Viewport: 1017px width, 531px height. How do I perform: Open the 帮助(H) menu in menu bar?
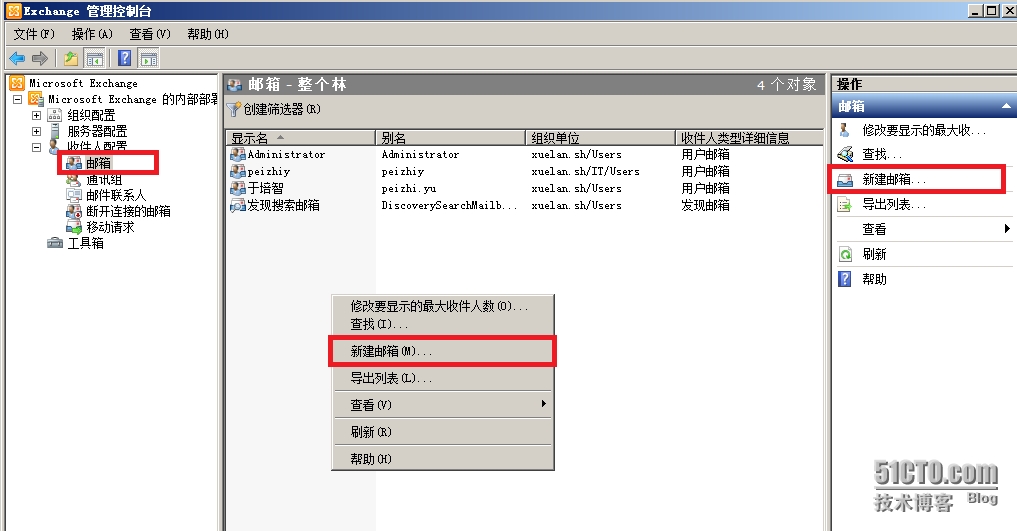click(208, 34)
